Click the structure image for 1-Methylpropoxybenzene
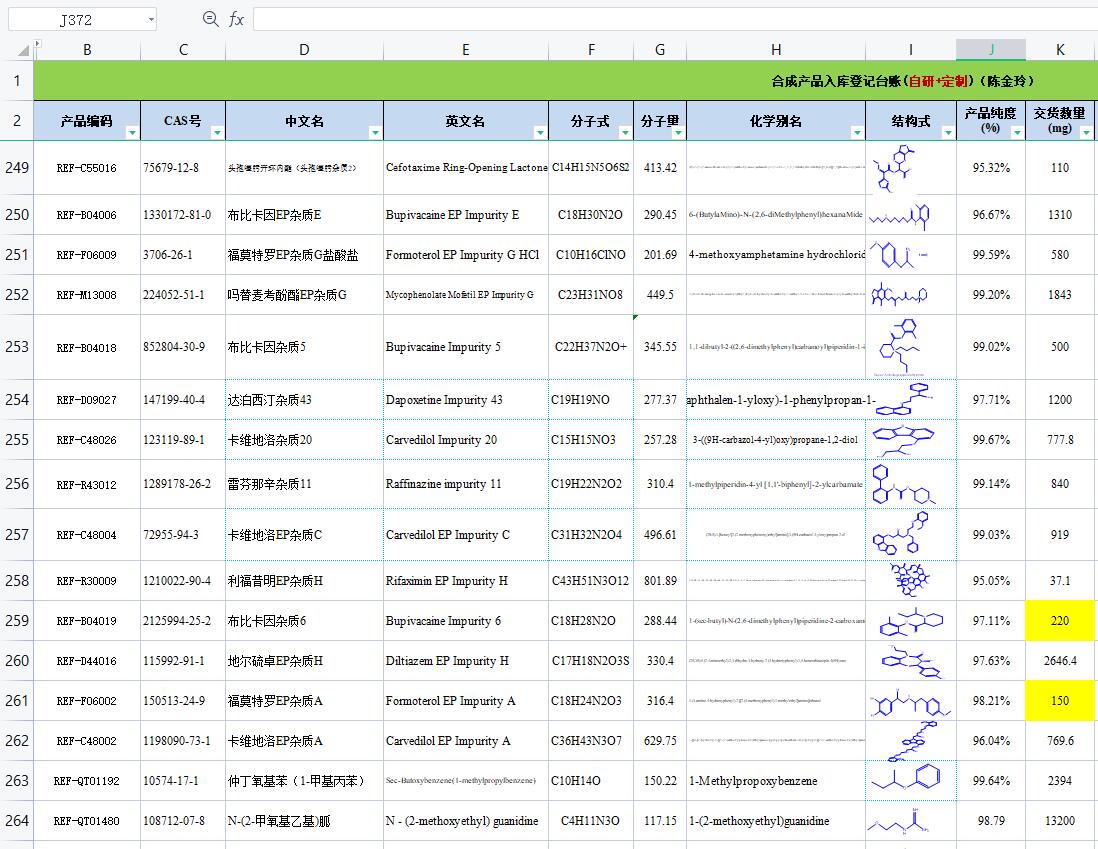The height and width of the screenshot is (849, 1098). tap(907, 779)
